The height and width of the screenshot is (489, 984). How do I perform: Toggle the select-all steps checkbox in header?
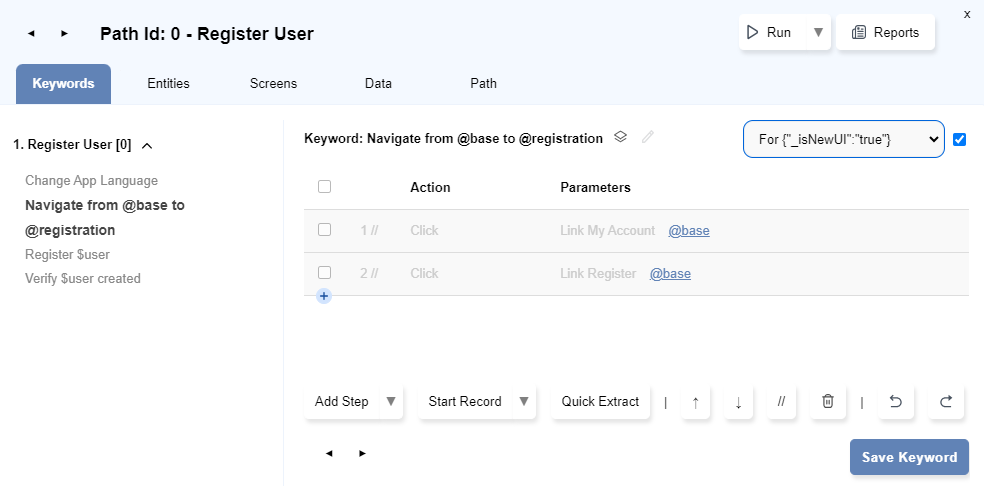[x=324, y=187]
